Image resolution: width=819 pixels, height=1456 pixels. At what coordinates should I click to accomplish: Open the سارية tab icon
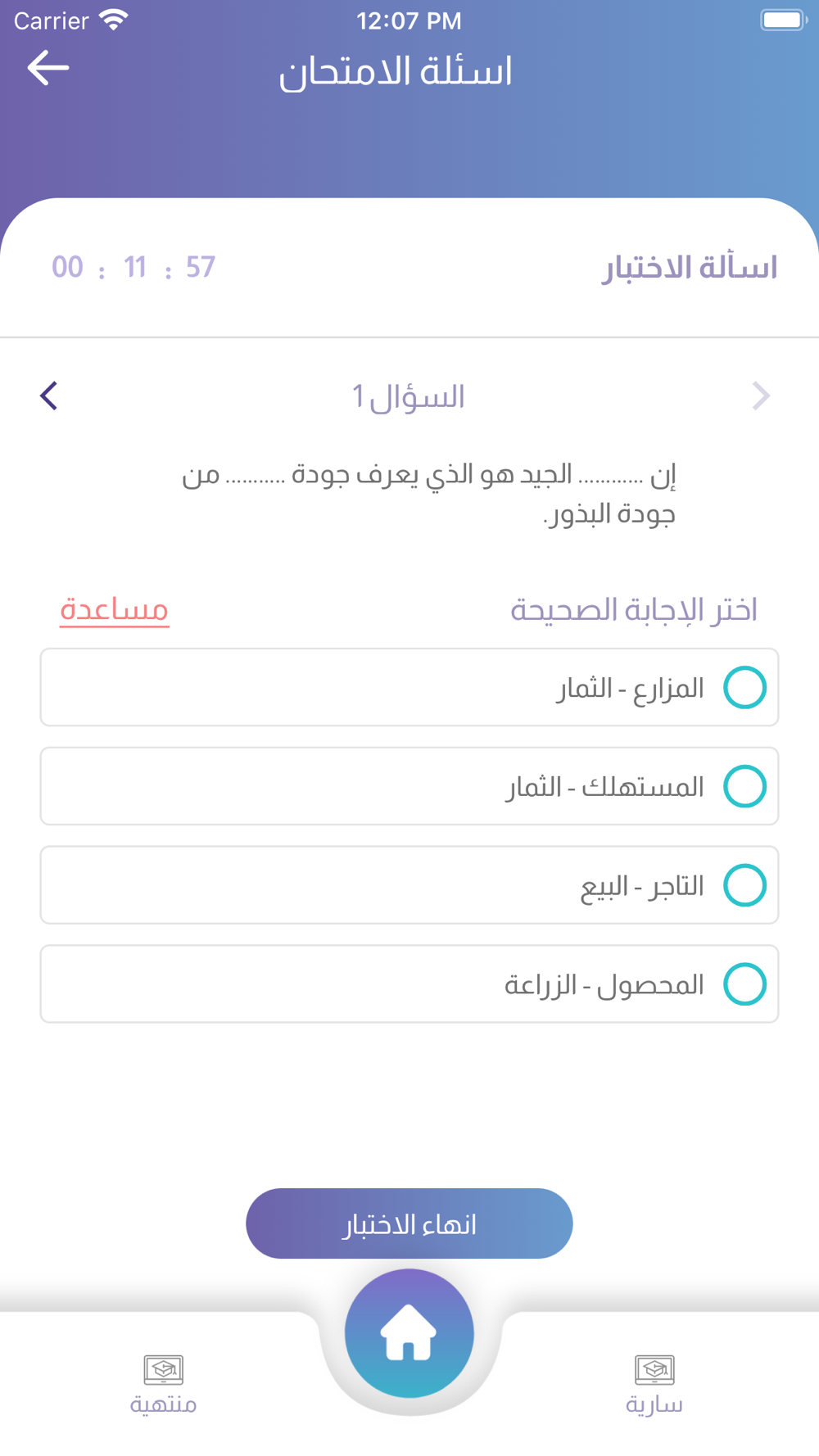pyautogui.click(x=654, y=1369)
